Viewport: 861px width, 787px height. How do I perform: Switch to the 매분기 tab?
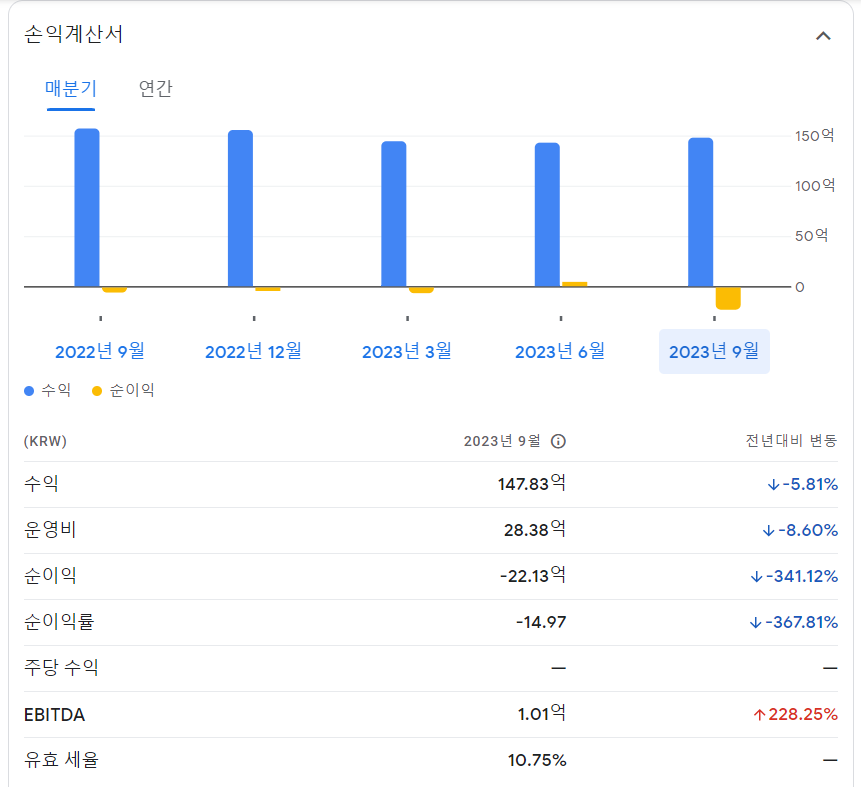(71, 88)
